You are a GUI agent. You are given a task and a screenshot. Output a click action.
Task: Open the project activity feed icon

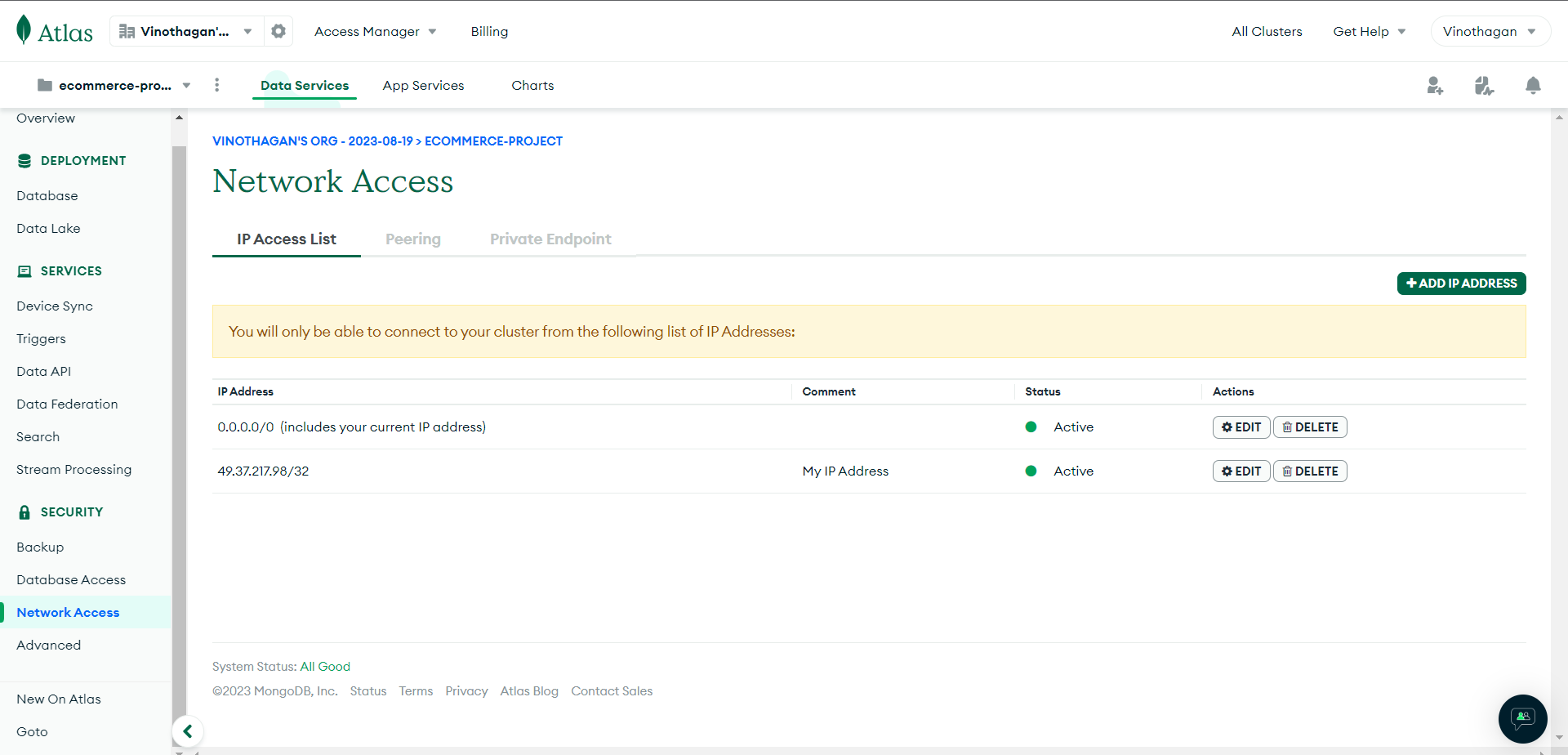click(1484, 86)
